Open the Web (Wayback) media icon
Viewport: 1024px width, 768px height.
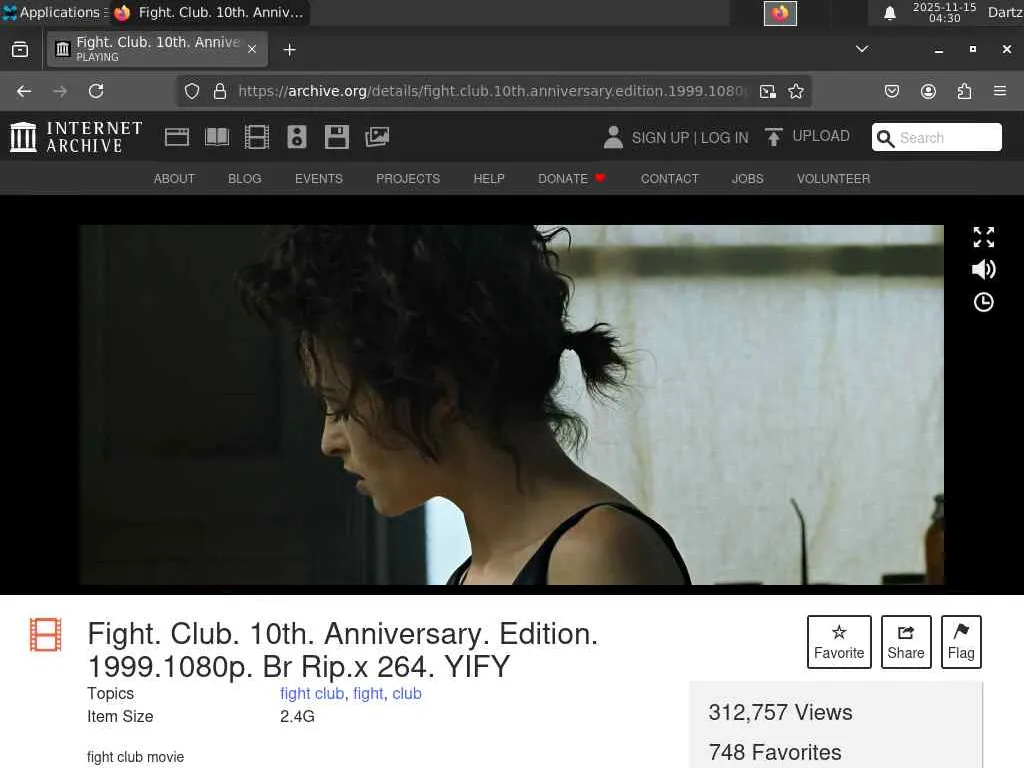177,137
